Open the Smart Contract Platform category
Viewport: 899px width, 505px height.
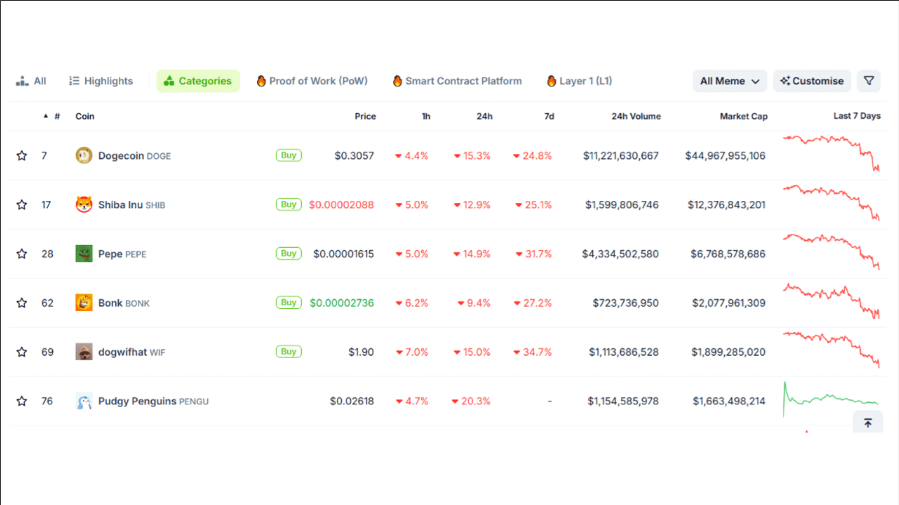point(457,81)
